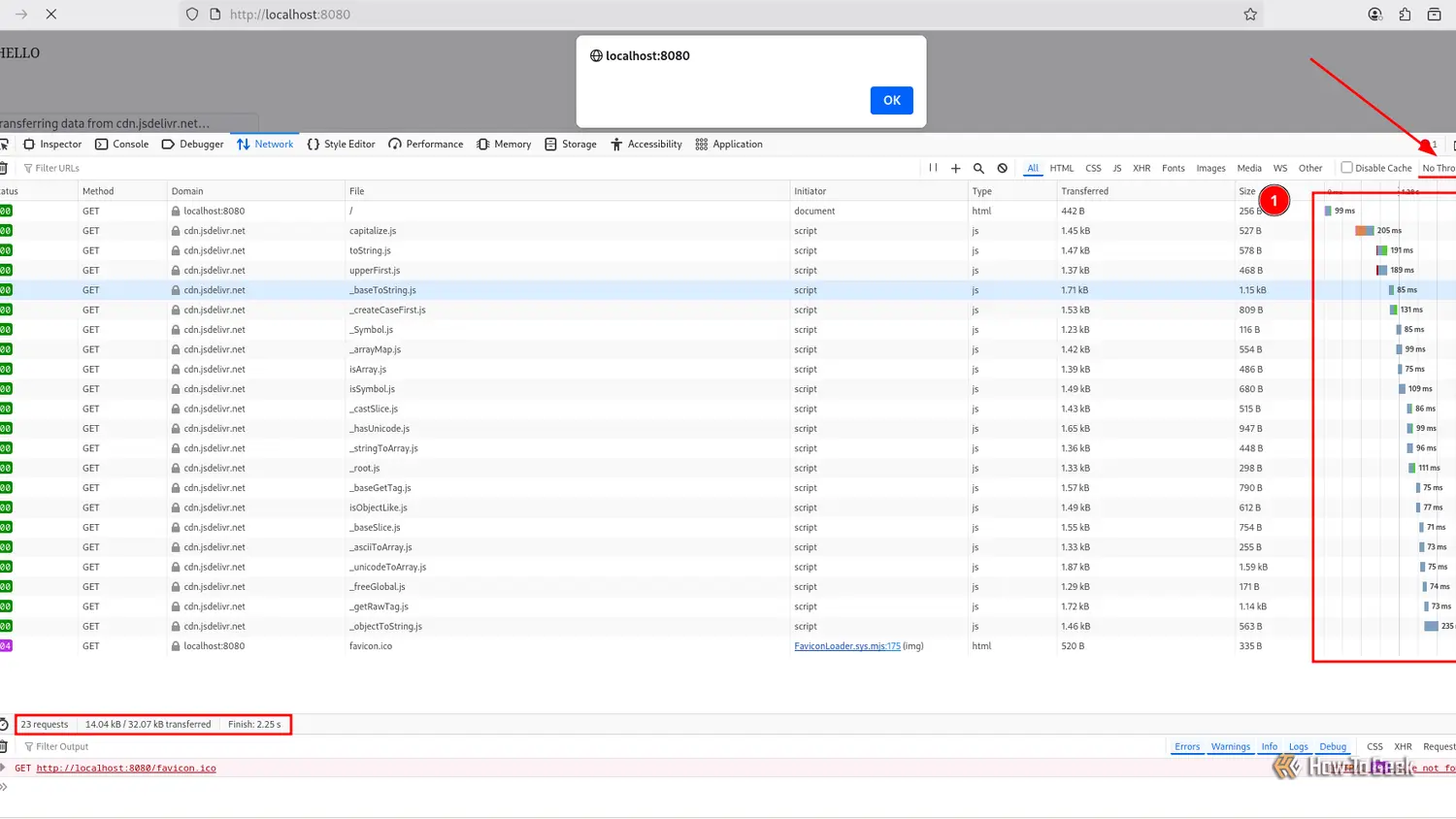Open the Firefox account icon
The width and height of the screenshot is (1456, 819).
coord(1374,15)
